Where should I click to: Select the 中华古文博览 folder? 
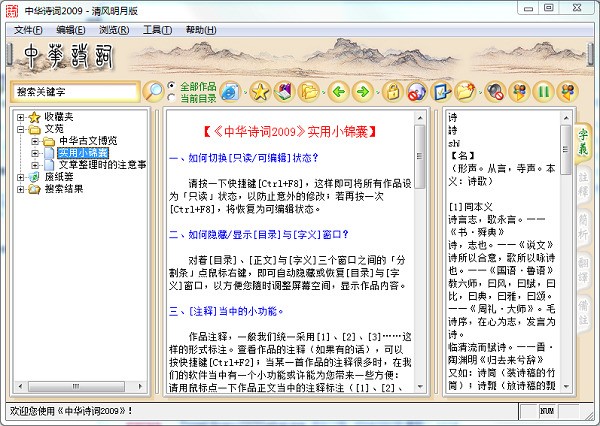tap(88, 141)
